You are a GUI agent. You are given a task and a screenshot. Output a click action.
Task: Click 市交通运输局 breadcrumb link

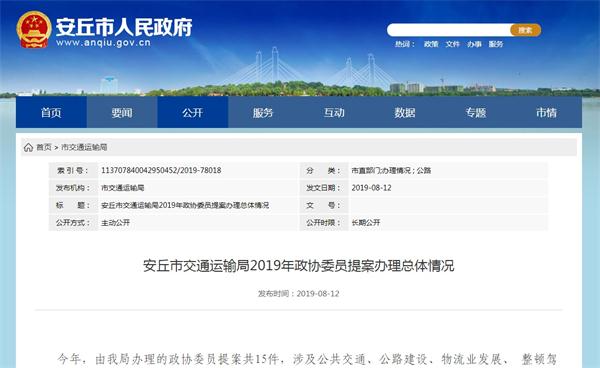pyautogui.click(x=84, y=147)
